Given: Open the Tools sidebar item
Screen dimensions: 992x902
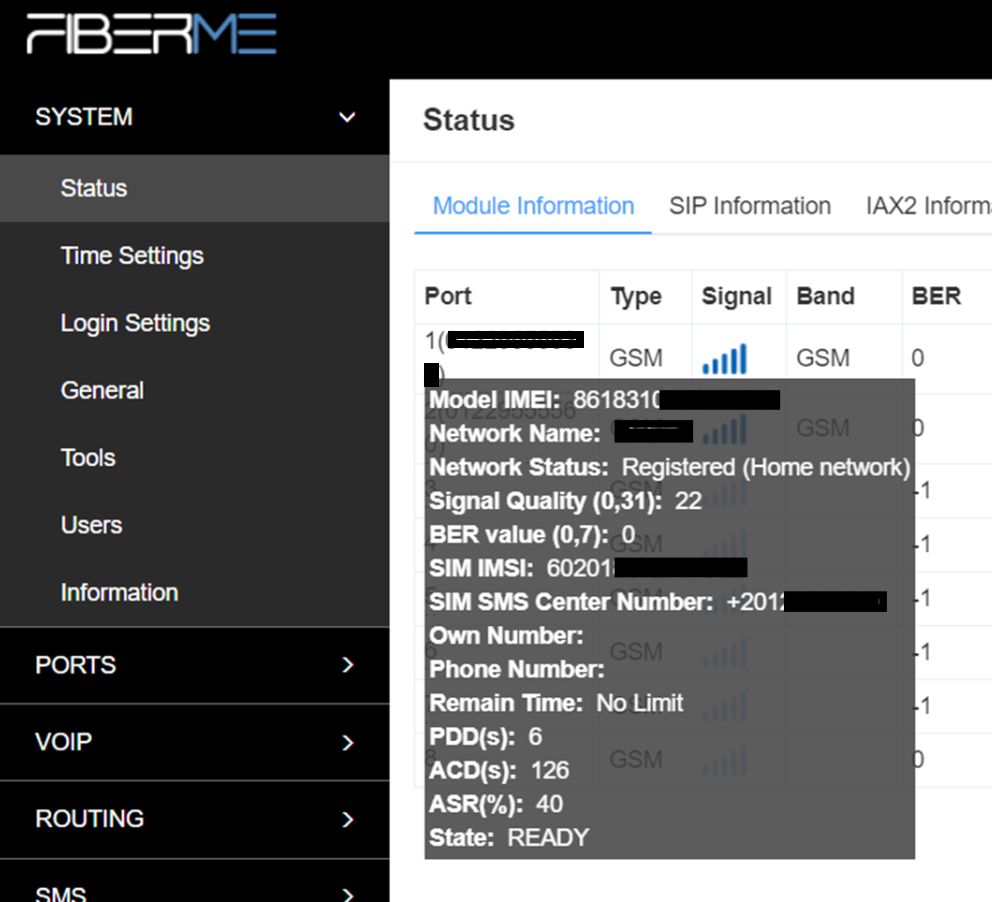Looking at the screenshot, I should (195, 457).
